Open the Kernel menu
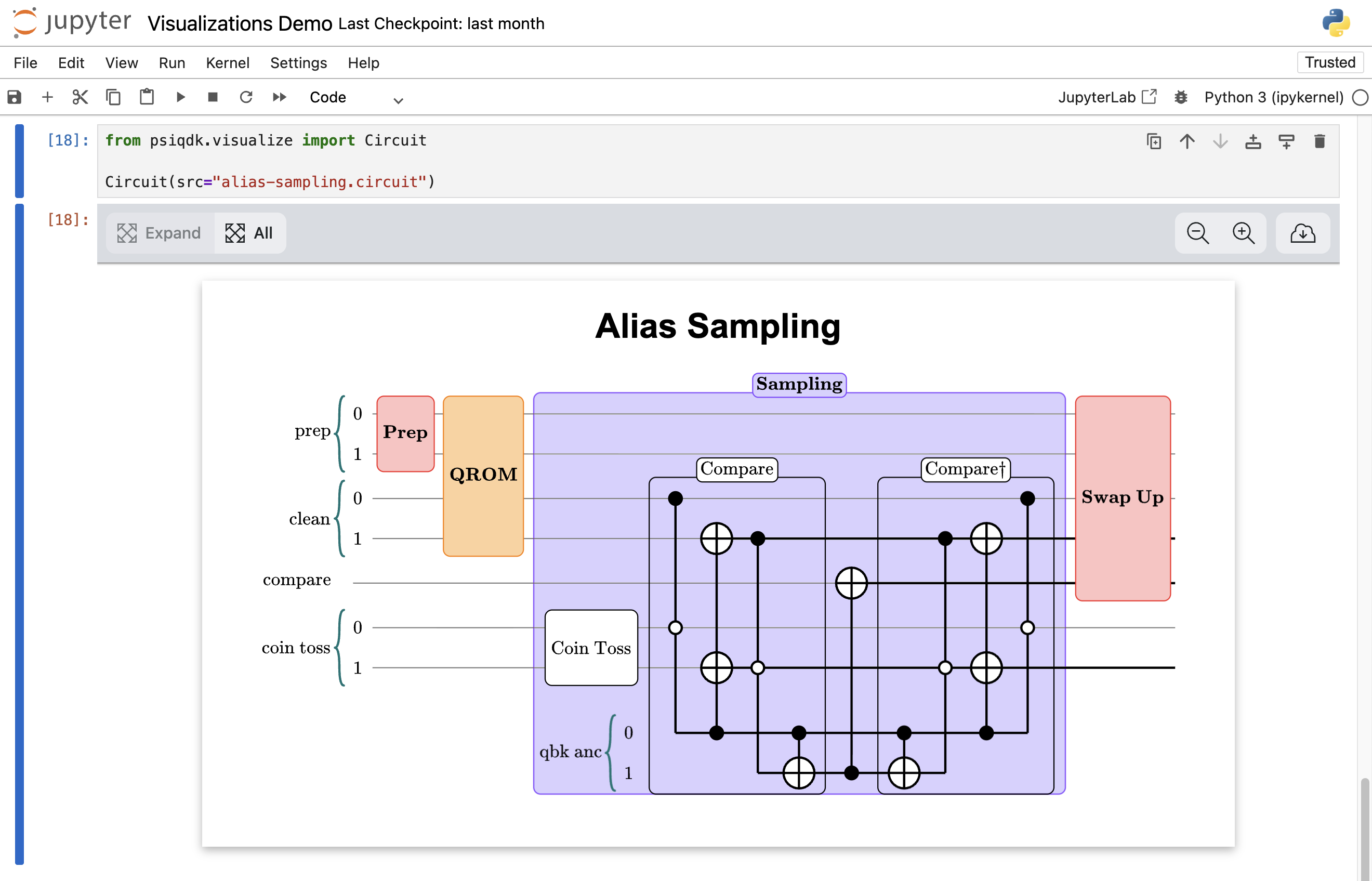1372x881 pixels. point(228,63)
